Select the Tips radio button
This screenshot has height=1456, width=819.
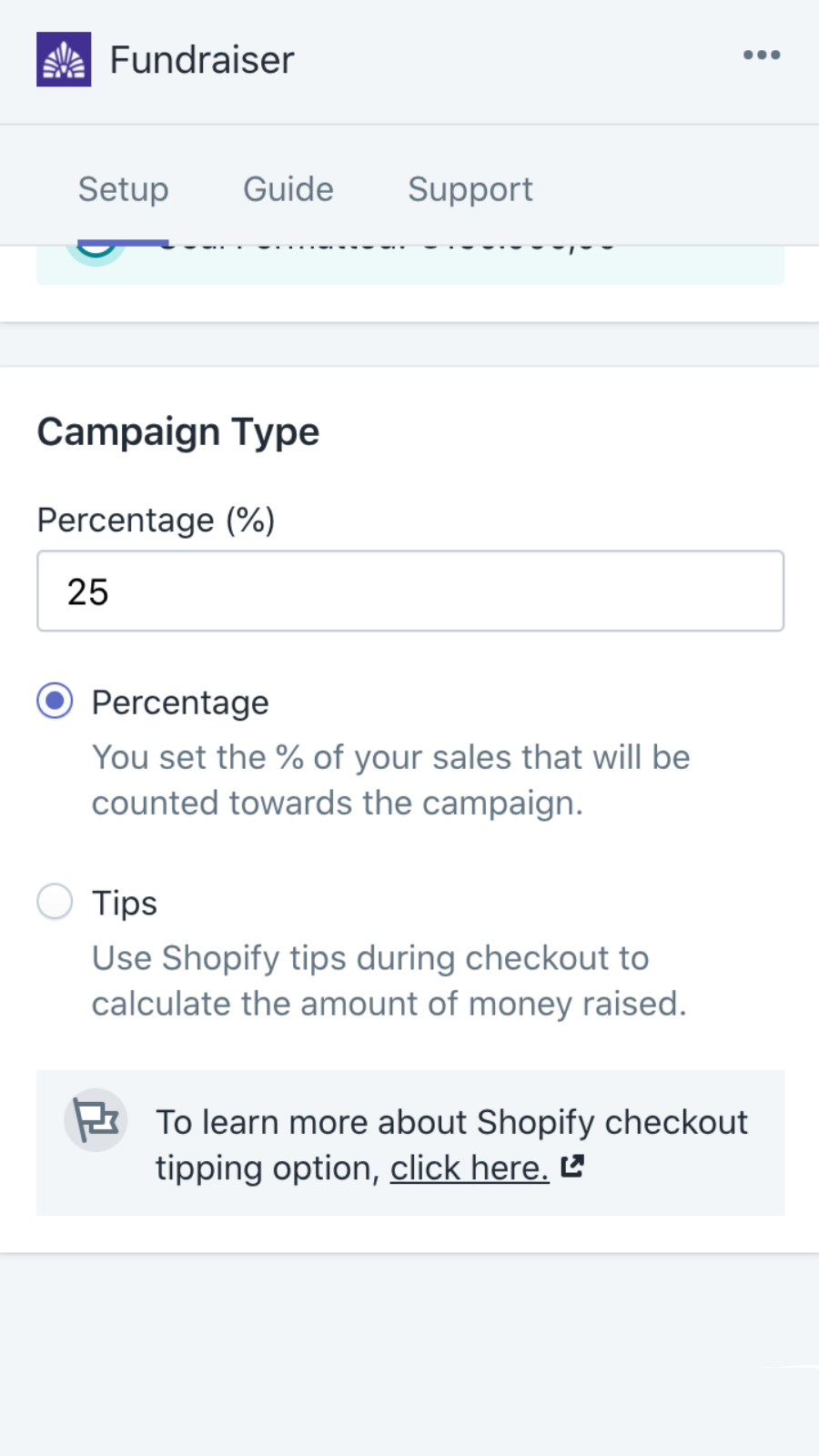(x=55, y=902)
